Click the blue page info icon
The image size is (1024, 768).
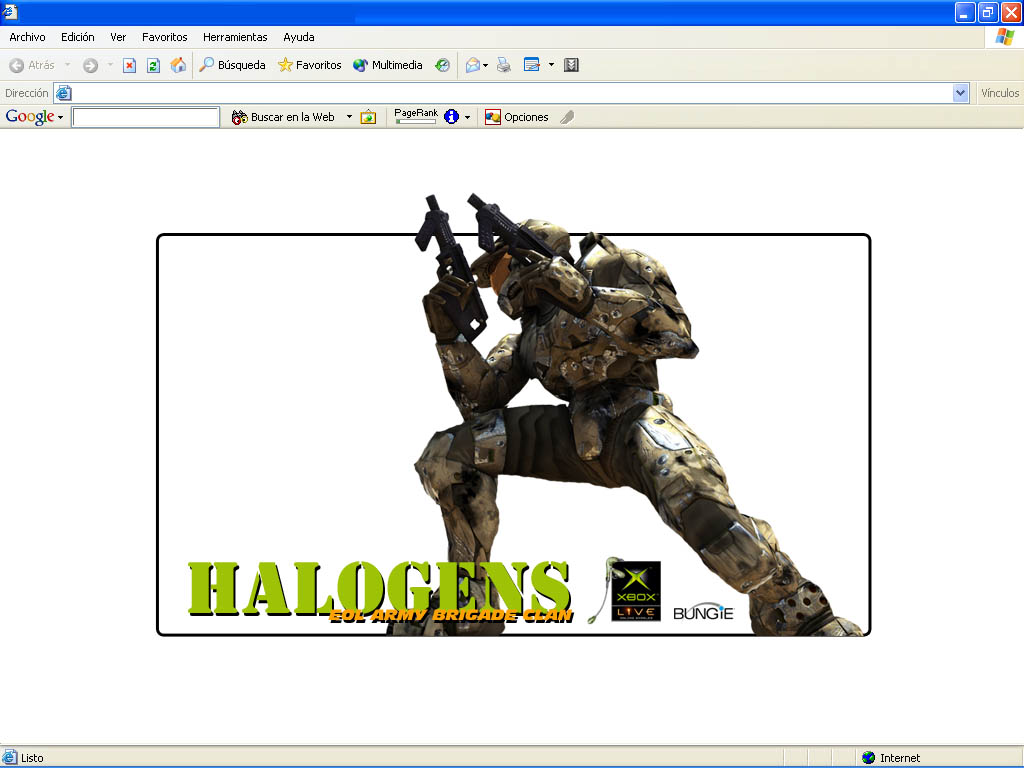click(452, 117)
